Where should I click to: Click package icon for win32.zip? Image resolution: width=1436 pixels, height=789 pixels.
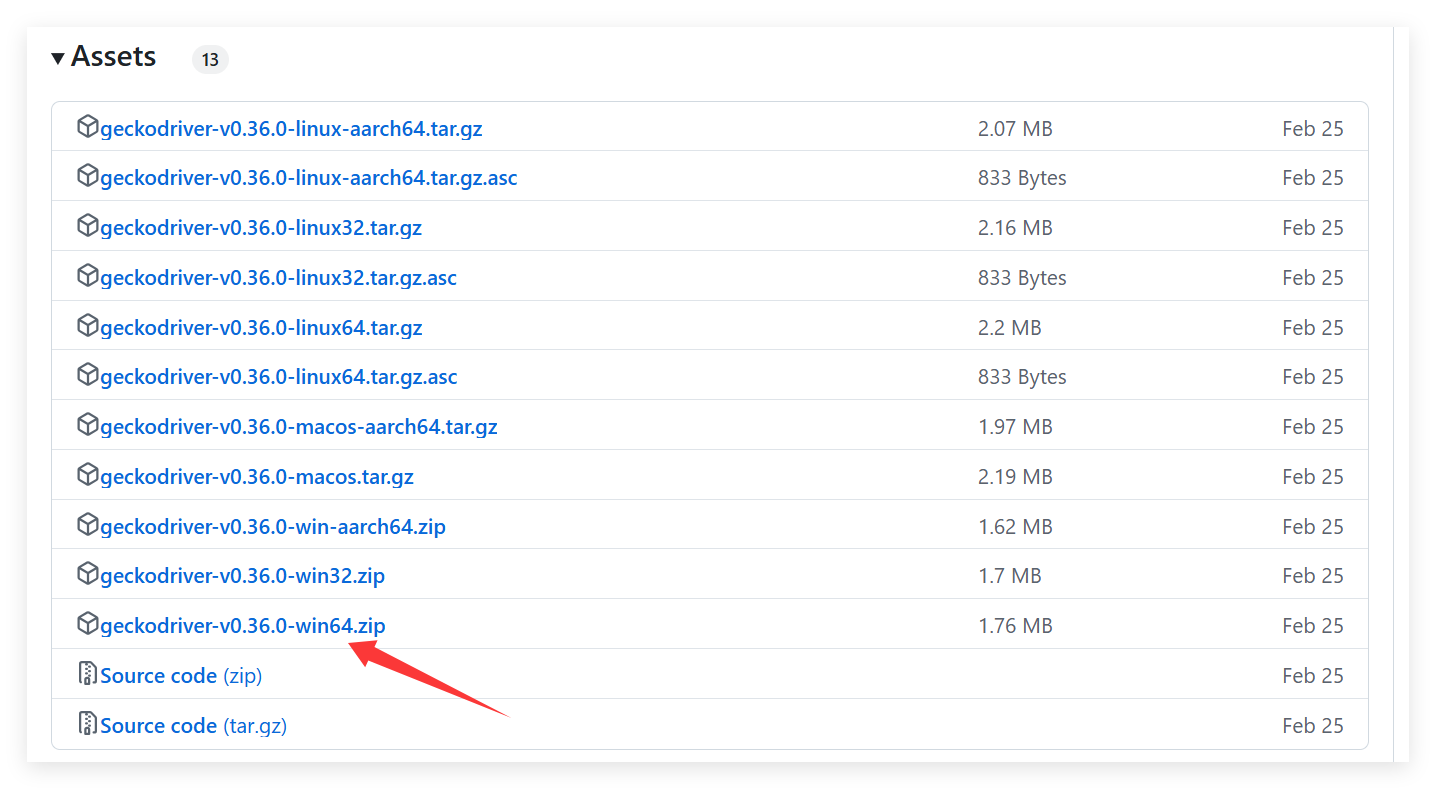[88, 575]
